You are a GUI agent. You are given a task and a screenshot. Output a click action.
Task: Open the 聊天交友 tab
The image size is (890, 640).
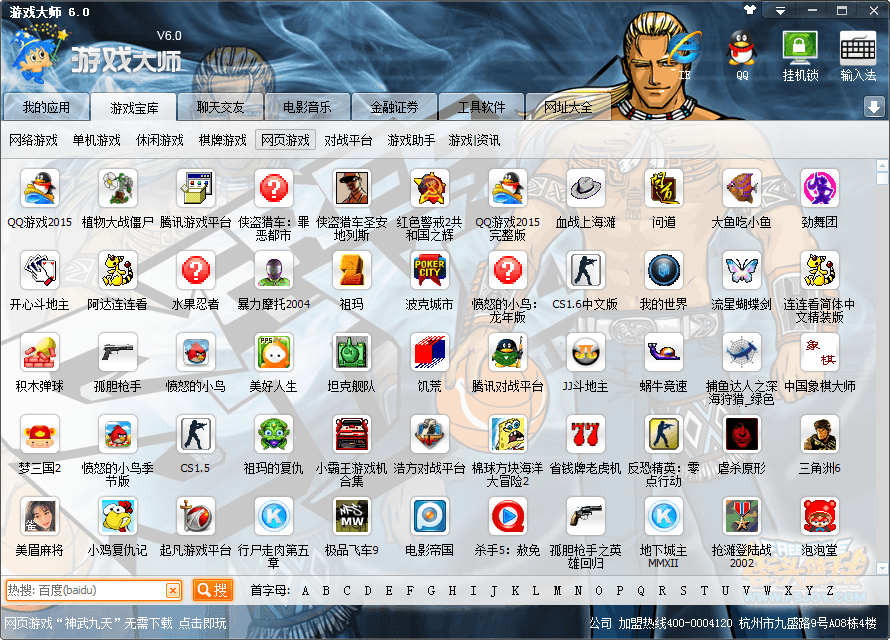click(220, 107)
